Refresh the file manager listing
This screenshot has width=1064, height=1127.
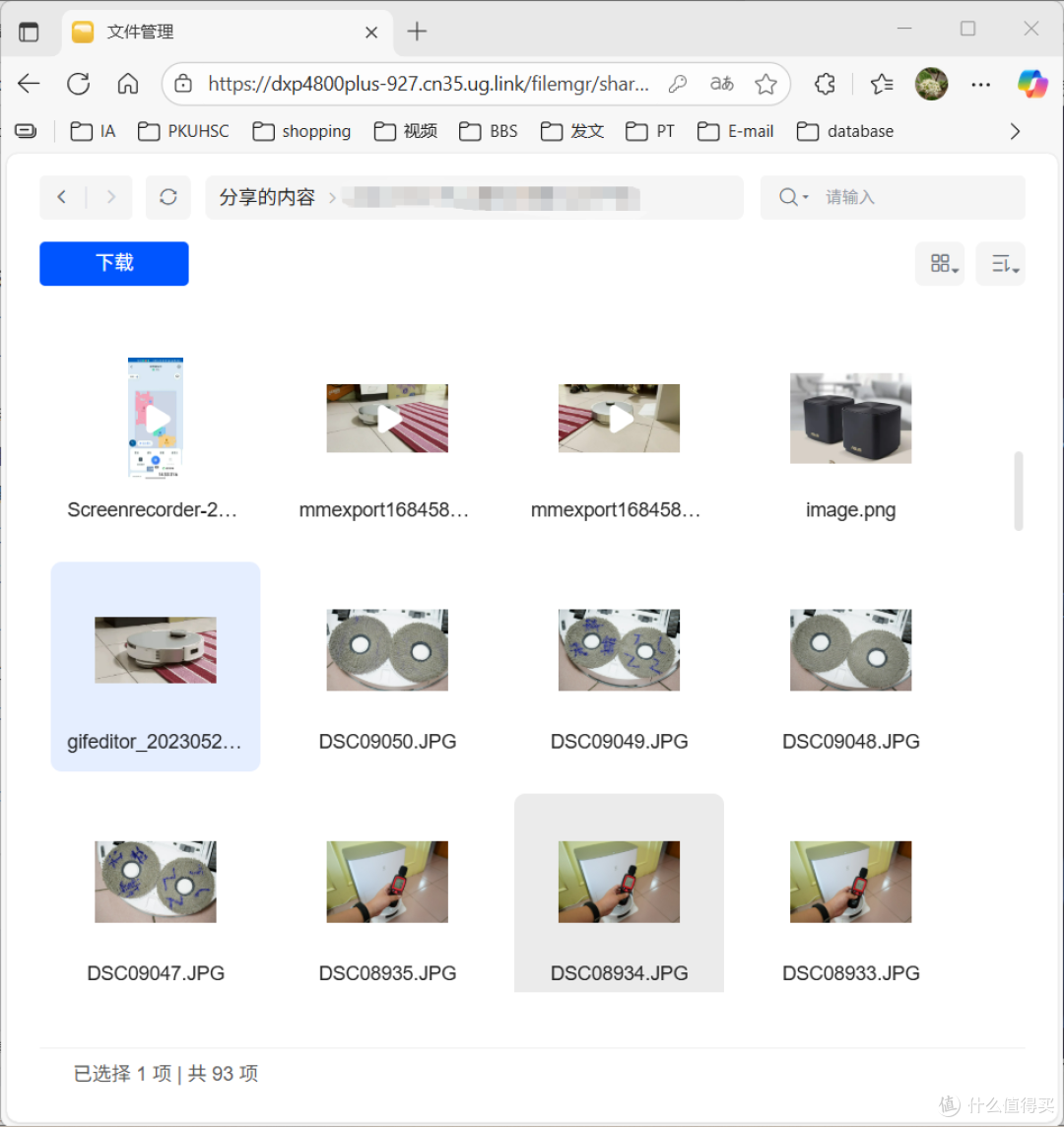click(168, 197)
